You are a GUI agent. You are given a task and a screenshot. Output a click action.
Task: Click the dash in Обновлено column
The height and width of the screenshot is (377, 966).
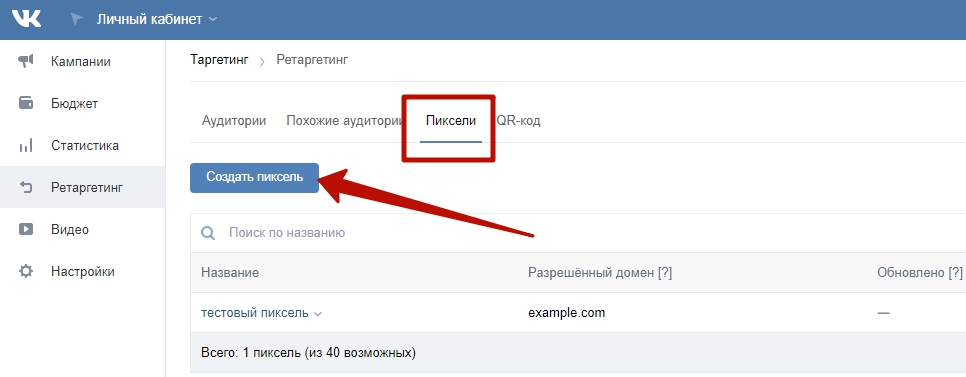pos(883,313)
